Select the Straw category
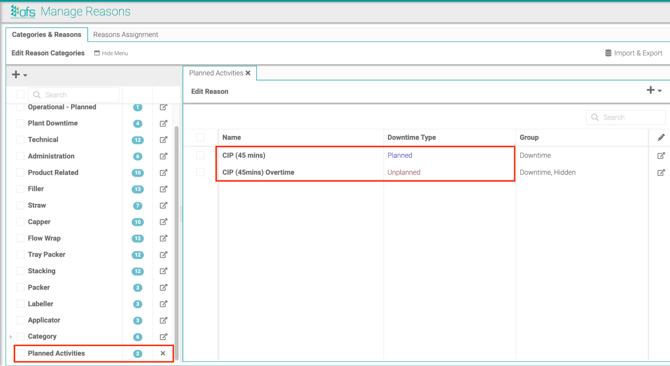 pos(37,205)
